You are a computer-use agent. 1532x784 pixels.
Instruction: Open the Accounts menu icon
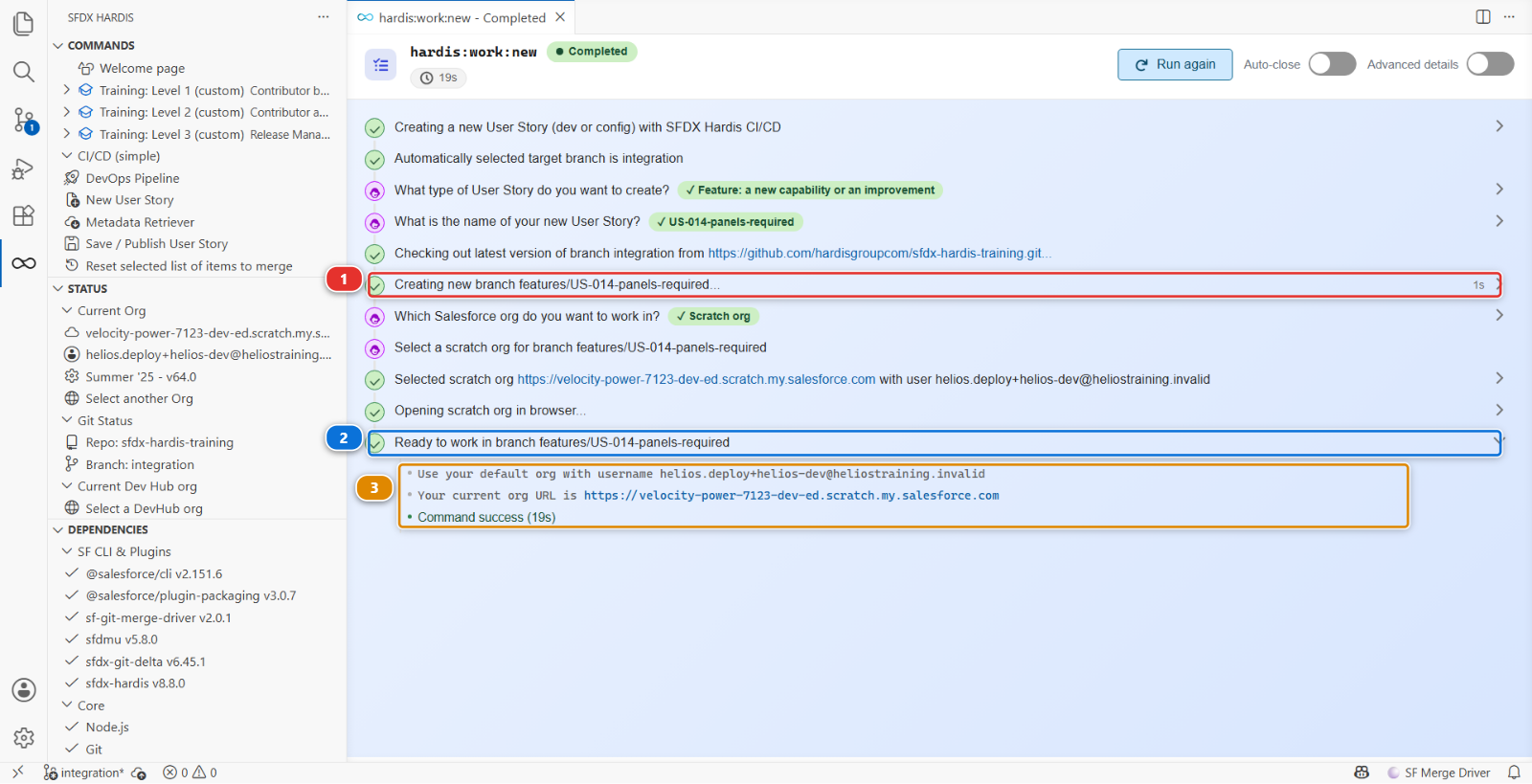(24, 690)
